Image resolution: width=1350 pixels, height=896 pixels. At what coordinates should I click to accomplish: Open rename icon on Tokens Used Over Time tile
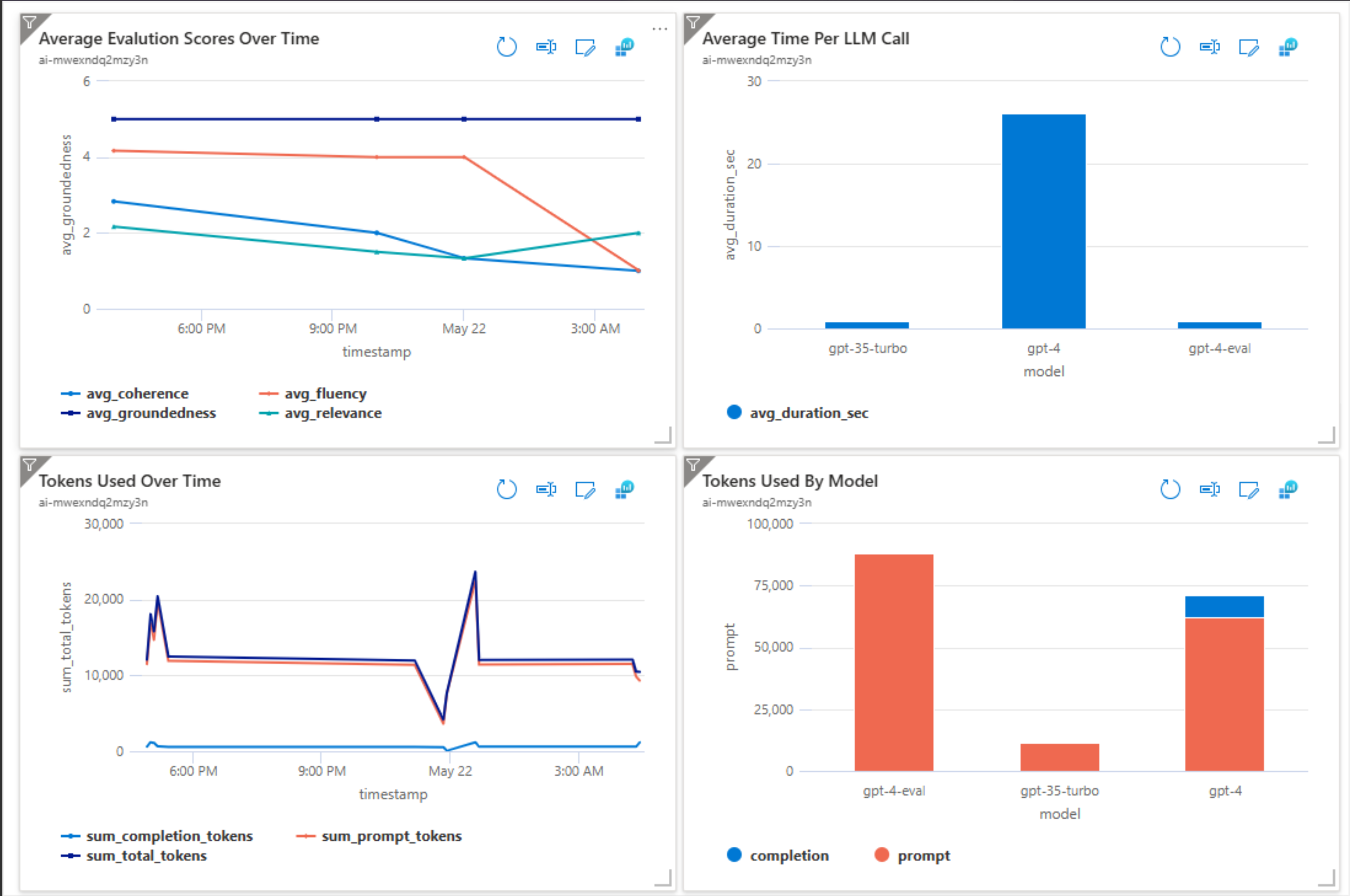[546, 489]
